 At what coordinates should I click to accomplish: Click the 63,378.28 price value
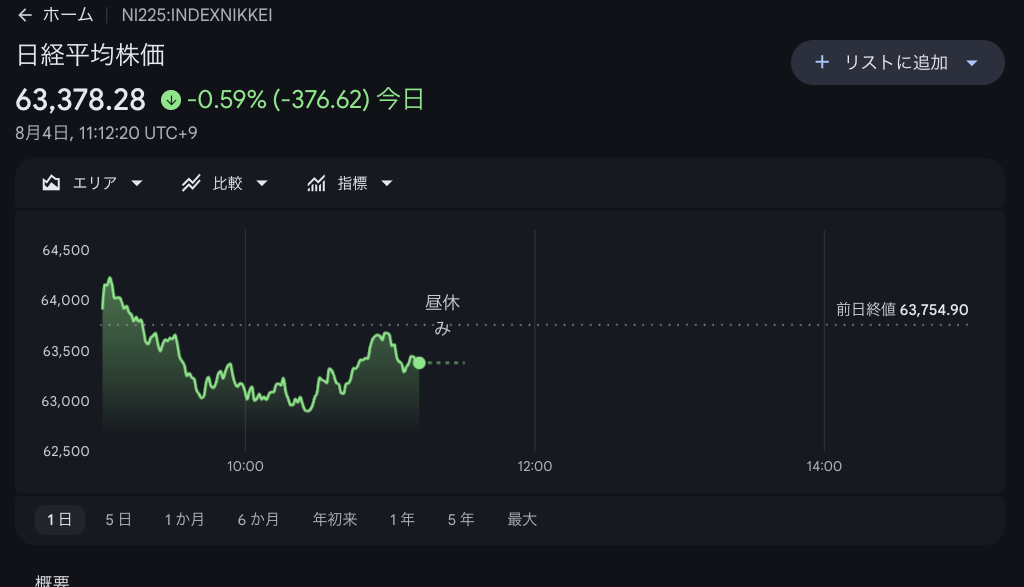[x=80, y=100]
